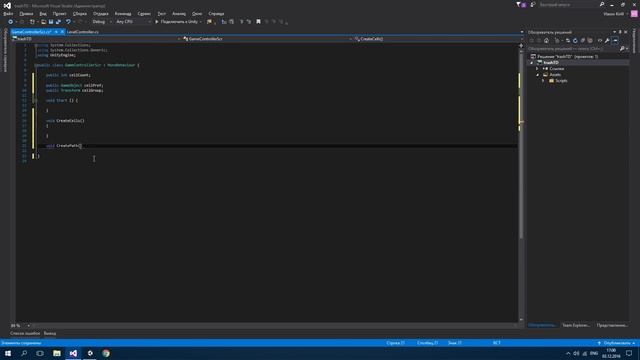The height and width of the screenshot is (360, 640).
Task: Open Solution Explorer window options dropdown arrow
Action: pyautogui.click(x=614, y=32)
